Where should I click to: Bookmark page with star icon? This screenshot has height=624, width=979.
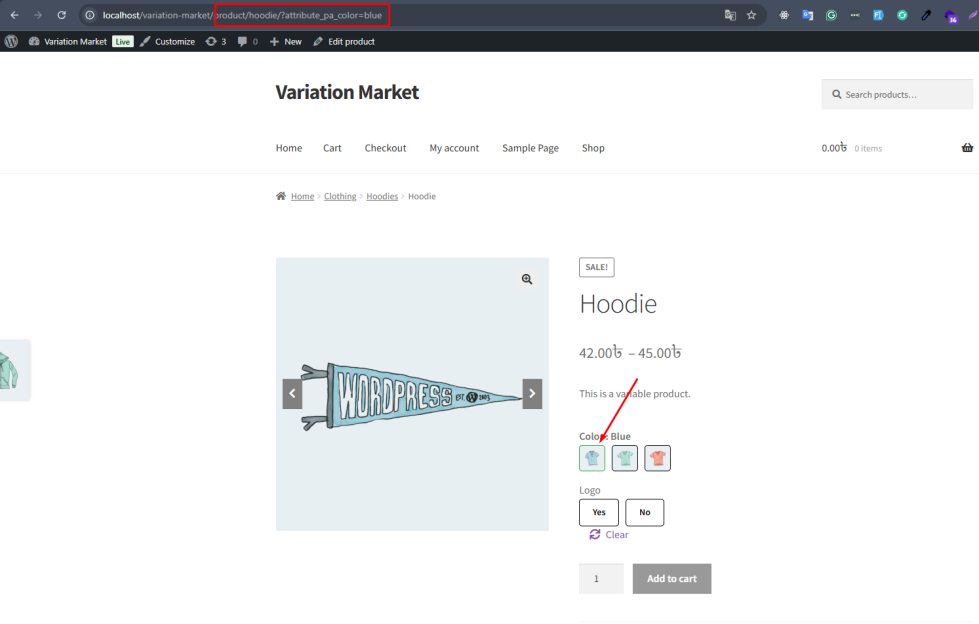[x=751, y=15]
